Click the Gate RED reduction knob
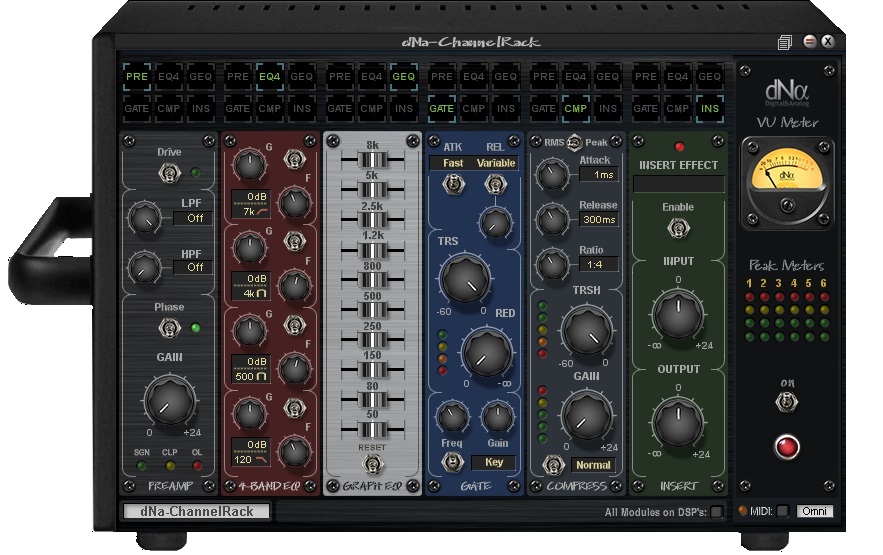883x555 pixels. click(x=488, y=353)
